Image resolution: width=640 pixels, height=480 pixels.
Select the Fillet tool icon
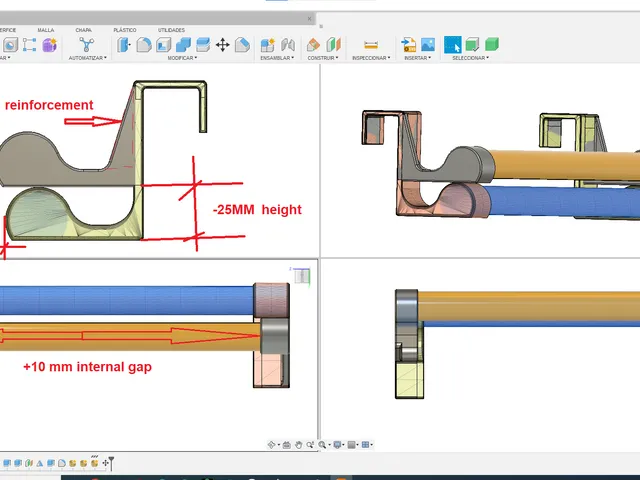pos(144,44)
